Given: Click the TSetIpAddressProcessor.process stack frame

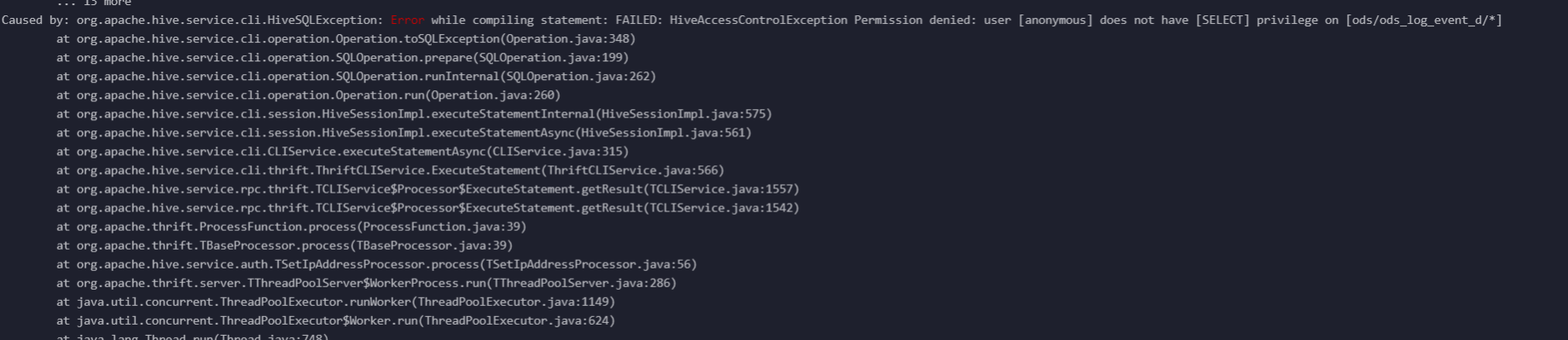Looking at the screenshot, I should tap(377, 263).
